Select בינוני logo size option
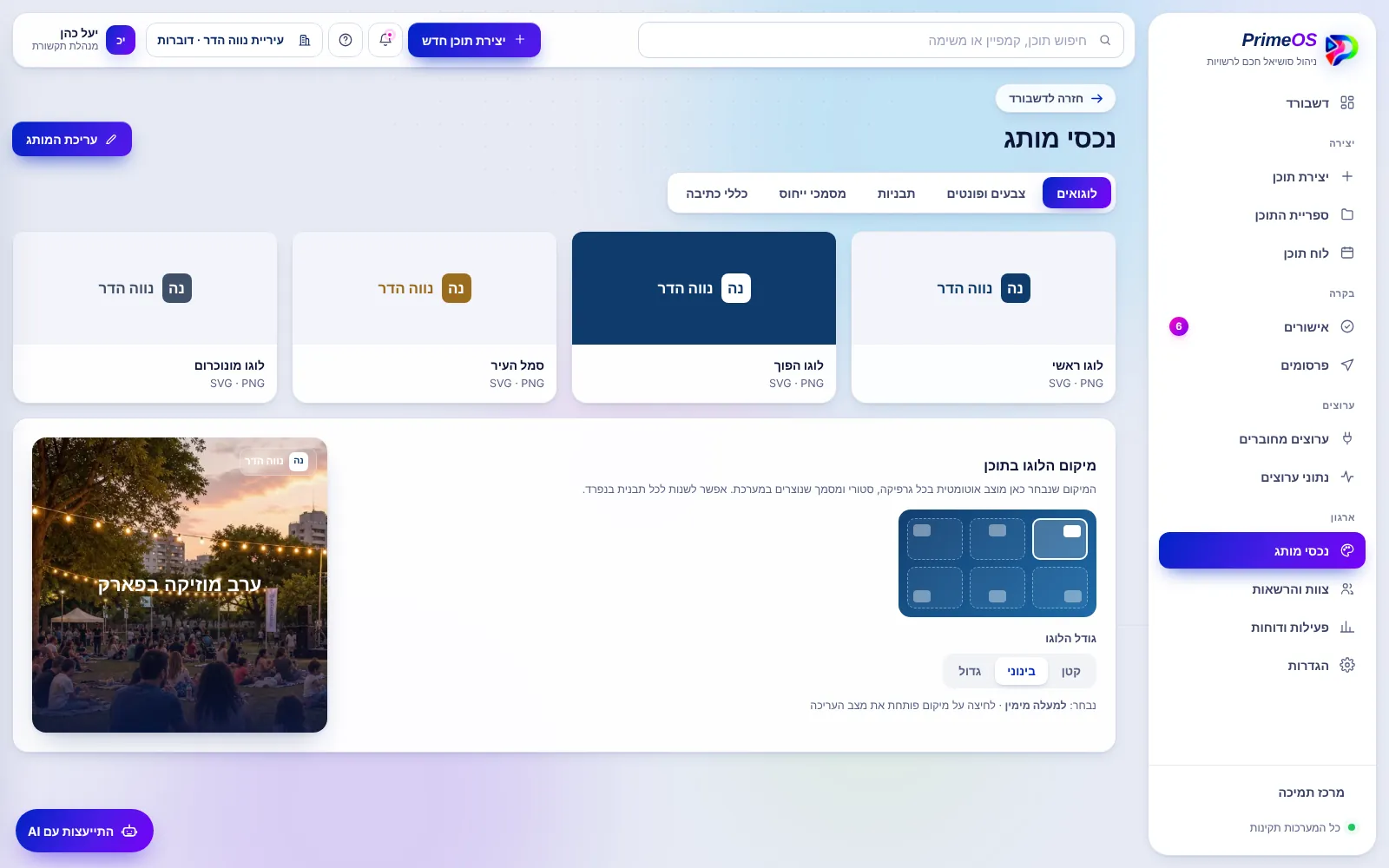The width and height of the screenshot is (1389, 868). (1021, 671)
